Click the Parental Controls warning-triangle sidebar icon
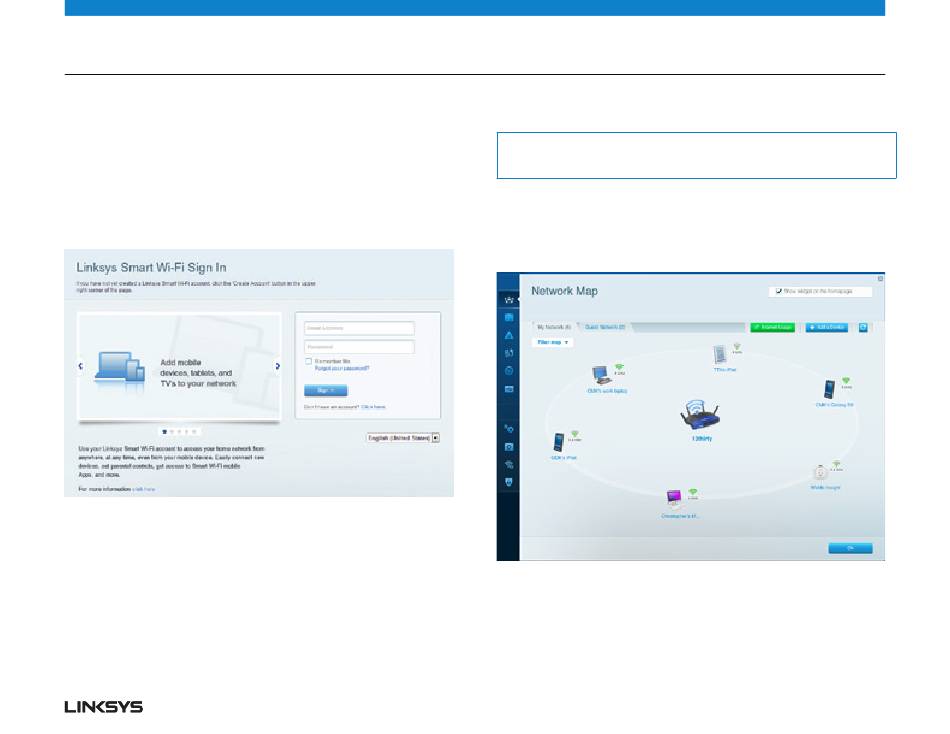950x734 pixels. (509, 335)
